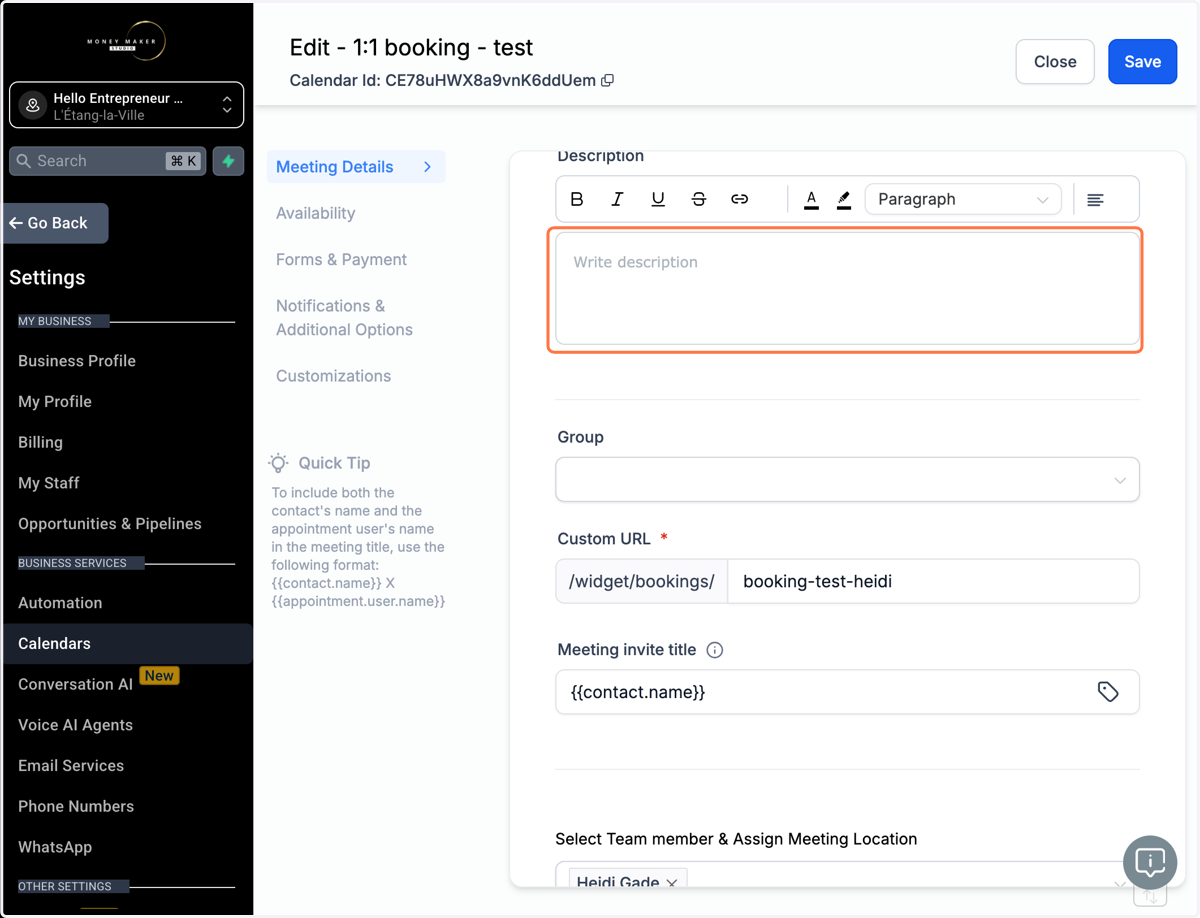Expand the team member selection dropdown arrow

[1119, 884]
